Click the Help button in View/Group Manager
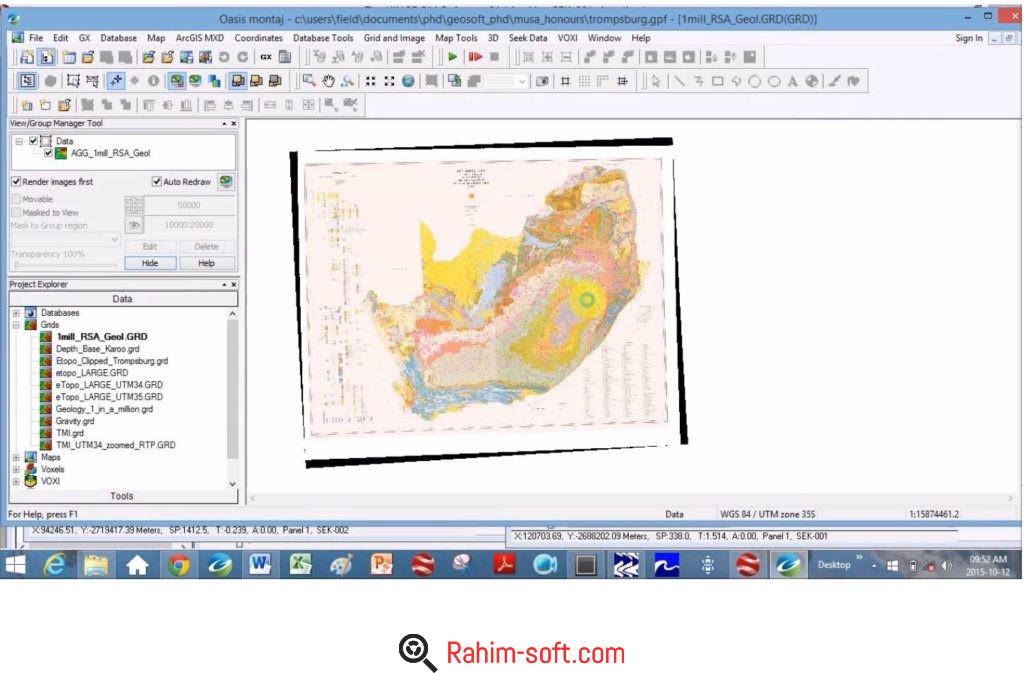Screen dimensions: 1024x673 pos(206,263)
